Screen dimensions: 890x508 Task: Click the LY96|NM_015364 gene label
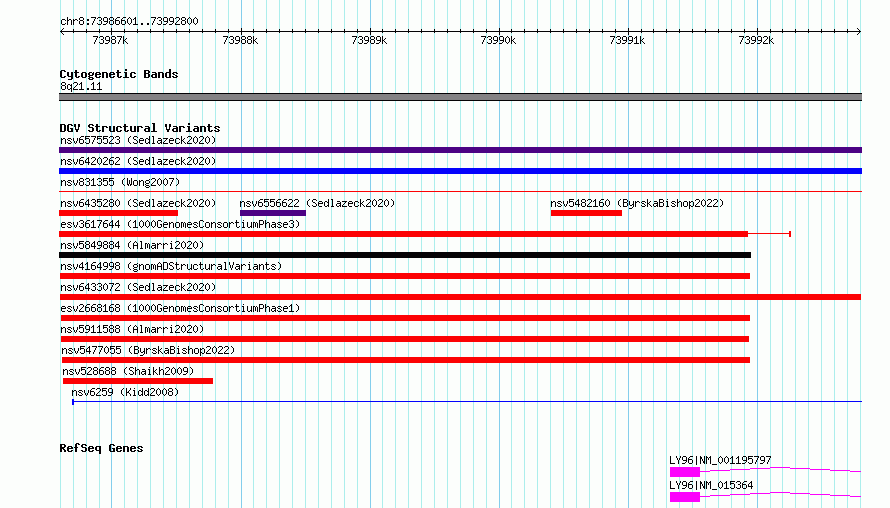click(x=711, y=485)
